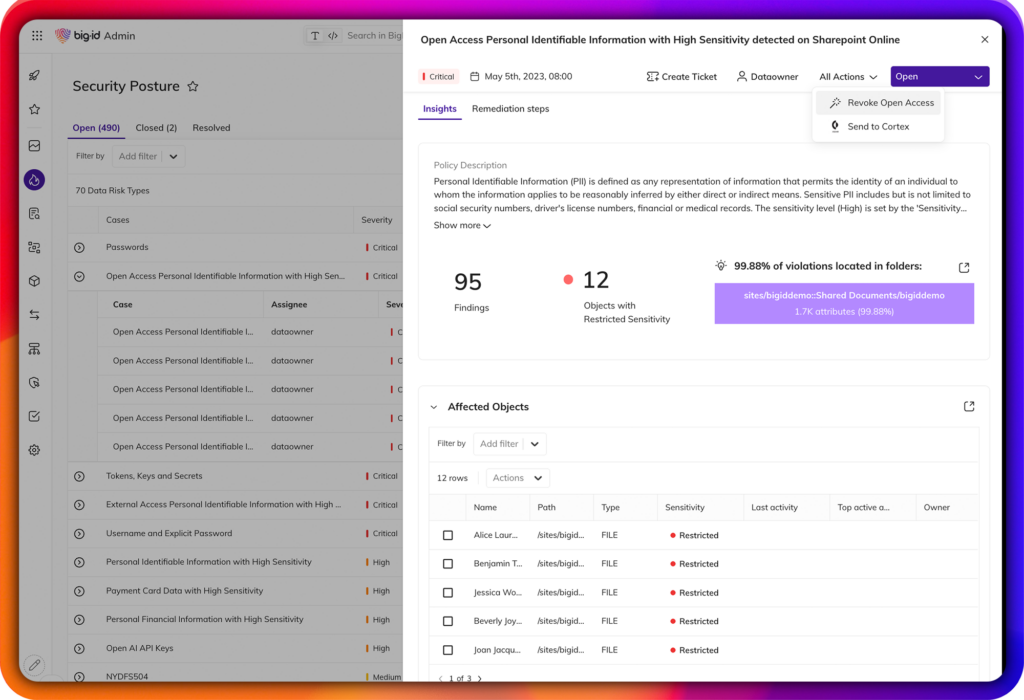Open the All Actions dropdown
This screenshot has width=1024, height=700.
click(x=848, y=77)
